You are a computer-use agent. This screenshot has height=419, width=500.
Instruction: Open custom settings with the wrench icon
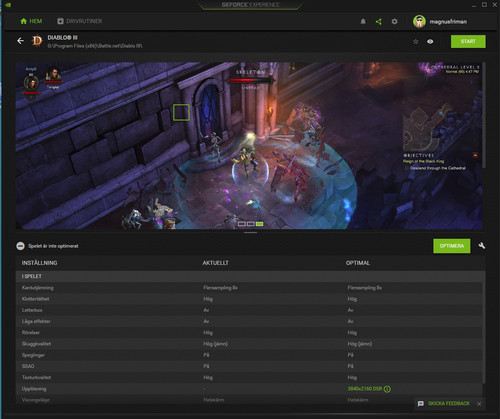pyautogui.click(x=481, y=246)
